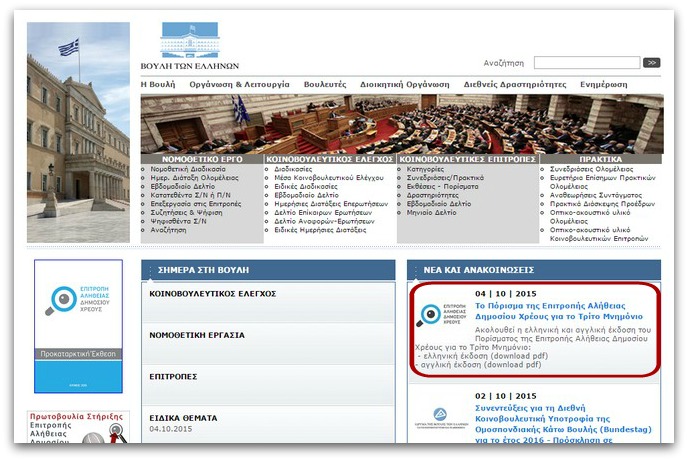Screen dimensions: 688x461
Task: Select the Βουλευτές menu item
Action: point(325,85)
